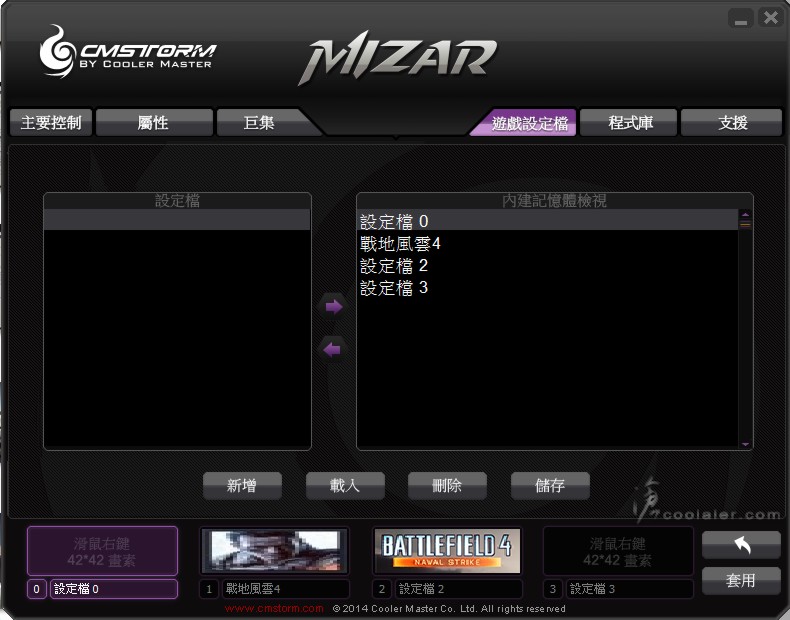Select 戰地風雲4 in onboard memory list

pyautogui.click(x=548, y=244)
